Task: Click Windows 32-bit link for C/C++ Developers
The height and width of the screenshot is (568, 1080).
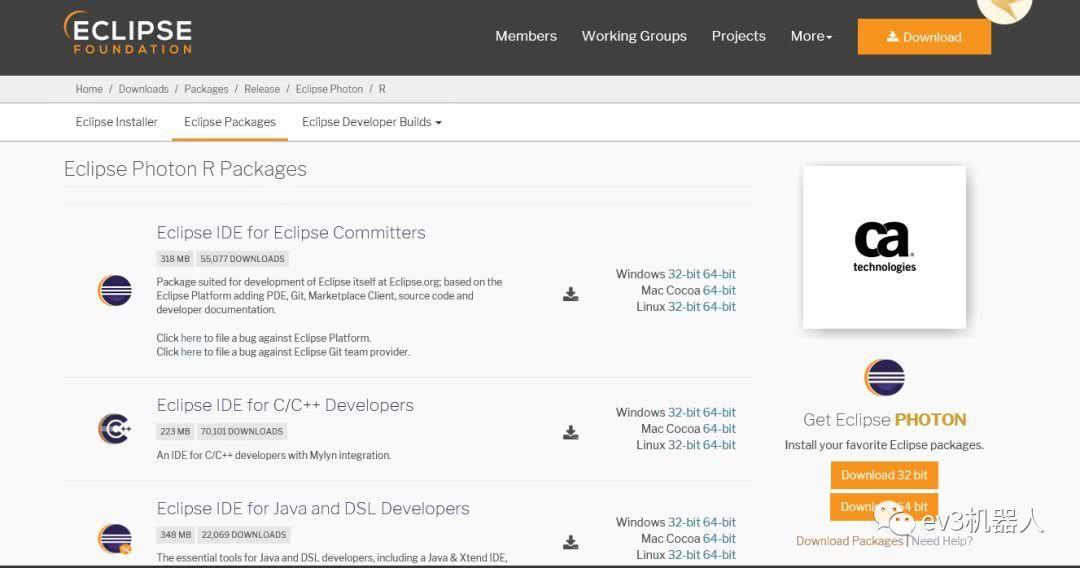Action: (x=684, y=412)
